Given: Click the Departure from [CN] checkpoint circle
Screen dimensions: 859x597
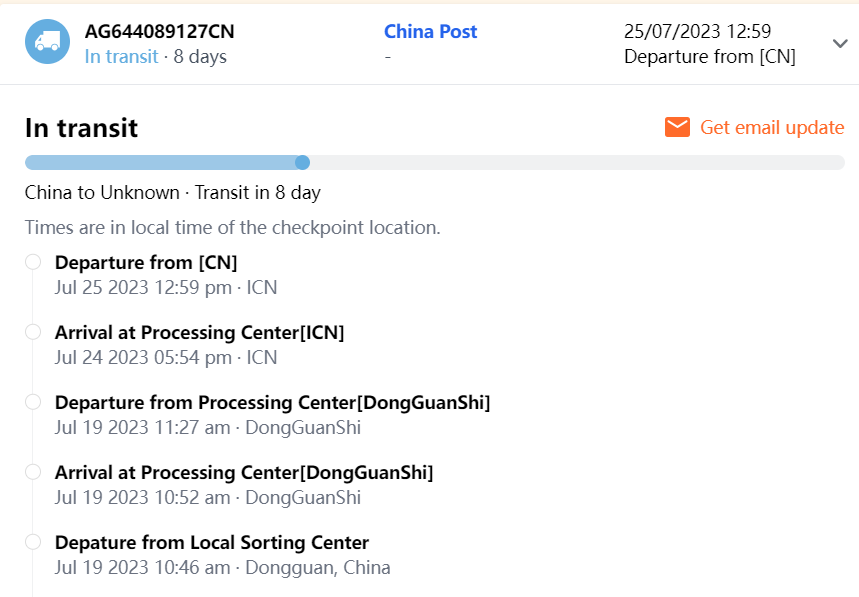Looking at the screenshot, I should (33, 262).
